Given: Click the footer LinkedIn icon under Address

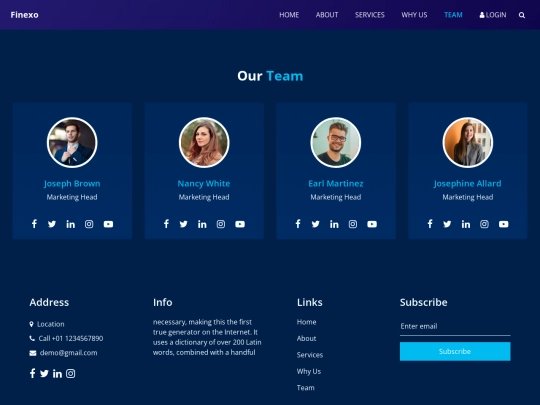Looking at the screenshot, I should (x=57, y=373).
